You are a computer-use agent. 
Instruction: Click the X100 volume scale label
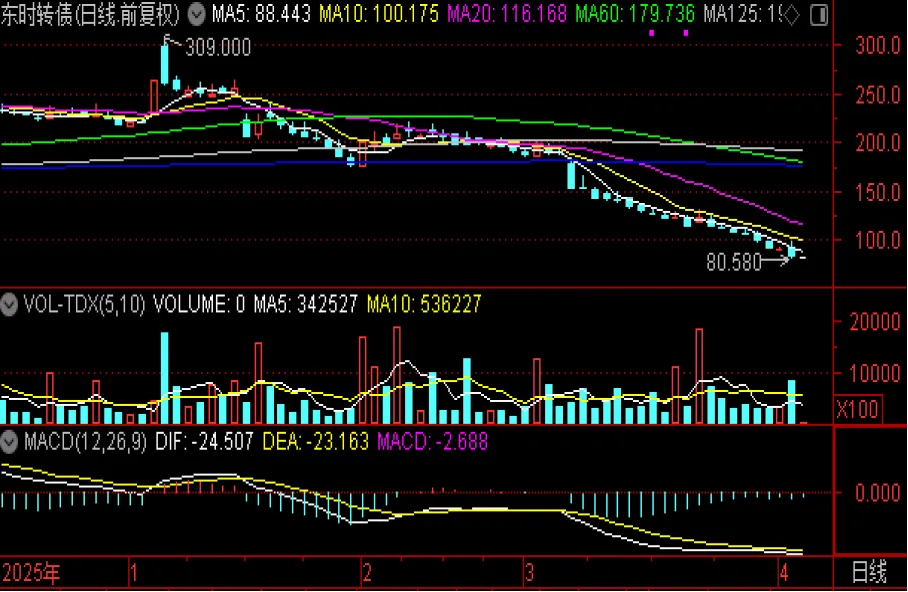(x=857, y=409)
